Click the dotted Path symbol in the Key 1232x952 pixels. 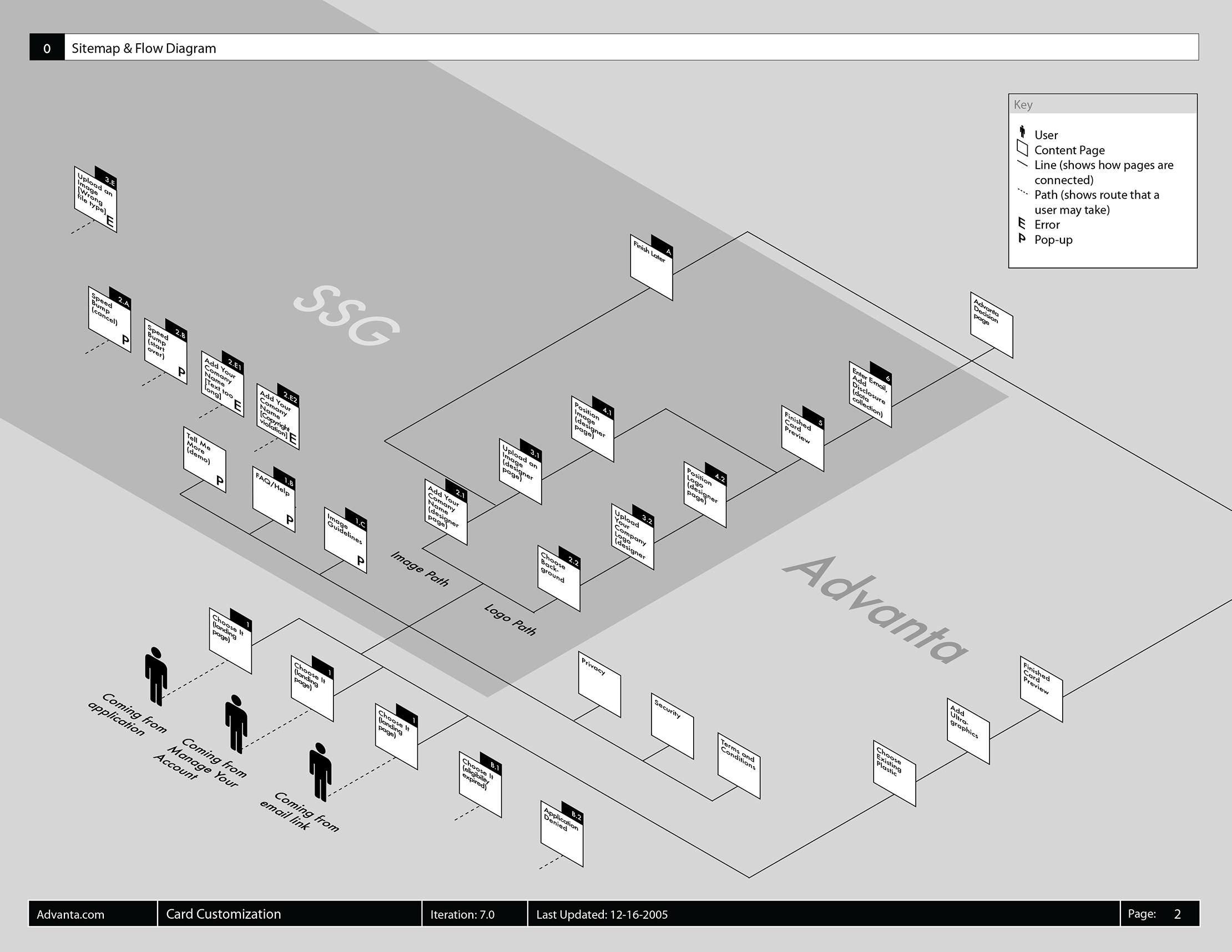(x=1022, y=193)
